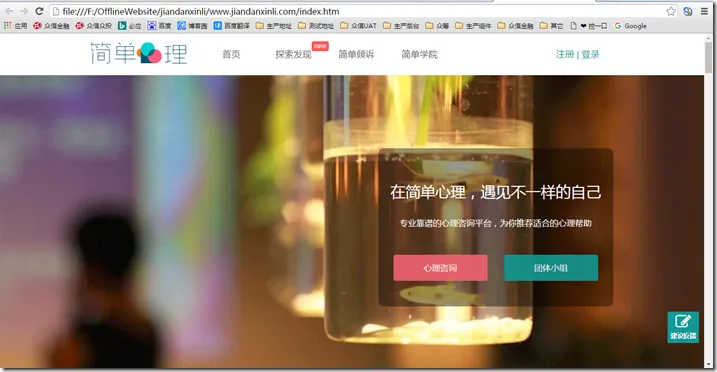This screenshot has width=717, height=372.
Task: Select the 简单学院 navigation item
Action: click(419, 54)
